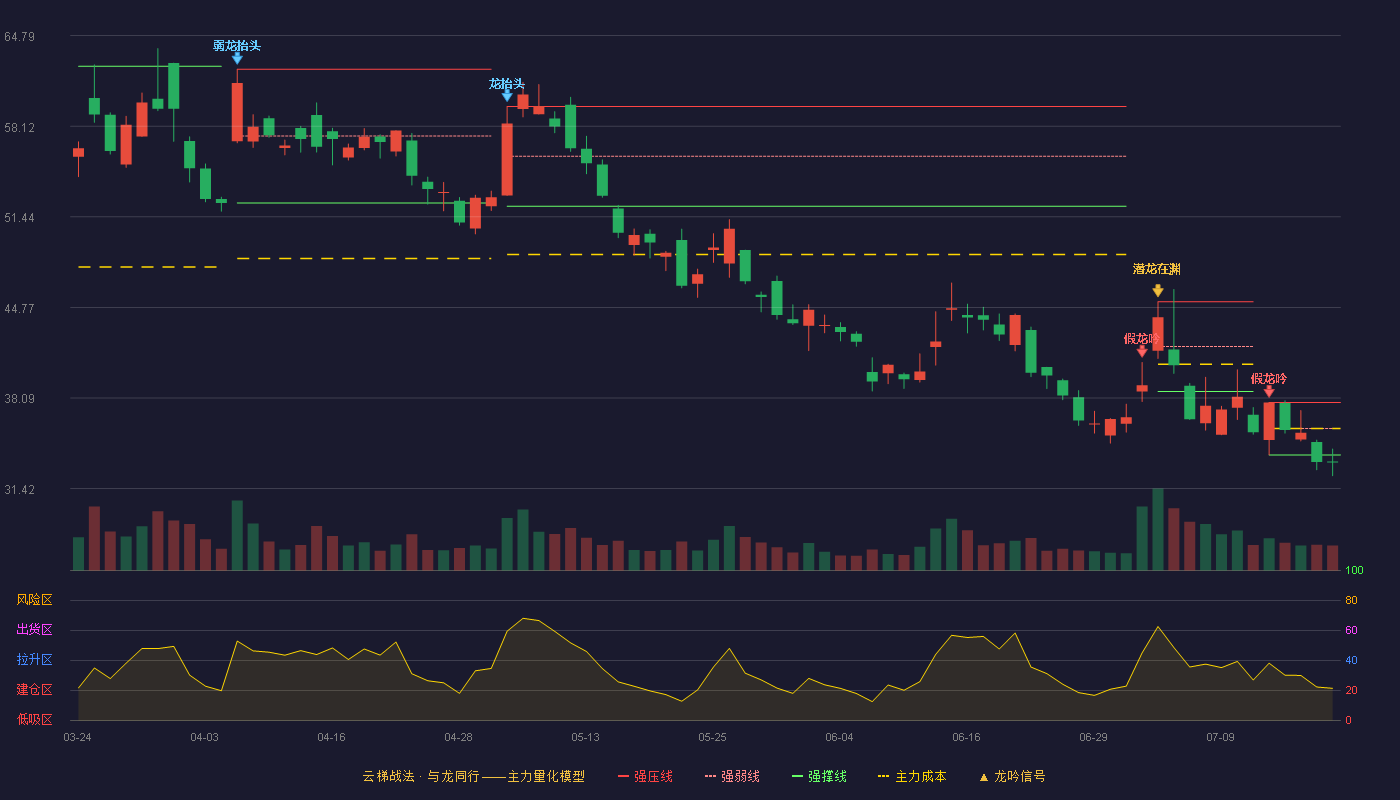Click the 58.12 price axis label
This screenshot has height=800, width=1400.
tap(19, 128)
